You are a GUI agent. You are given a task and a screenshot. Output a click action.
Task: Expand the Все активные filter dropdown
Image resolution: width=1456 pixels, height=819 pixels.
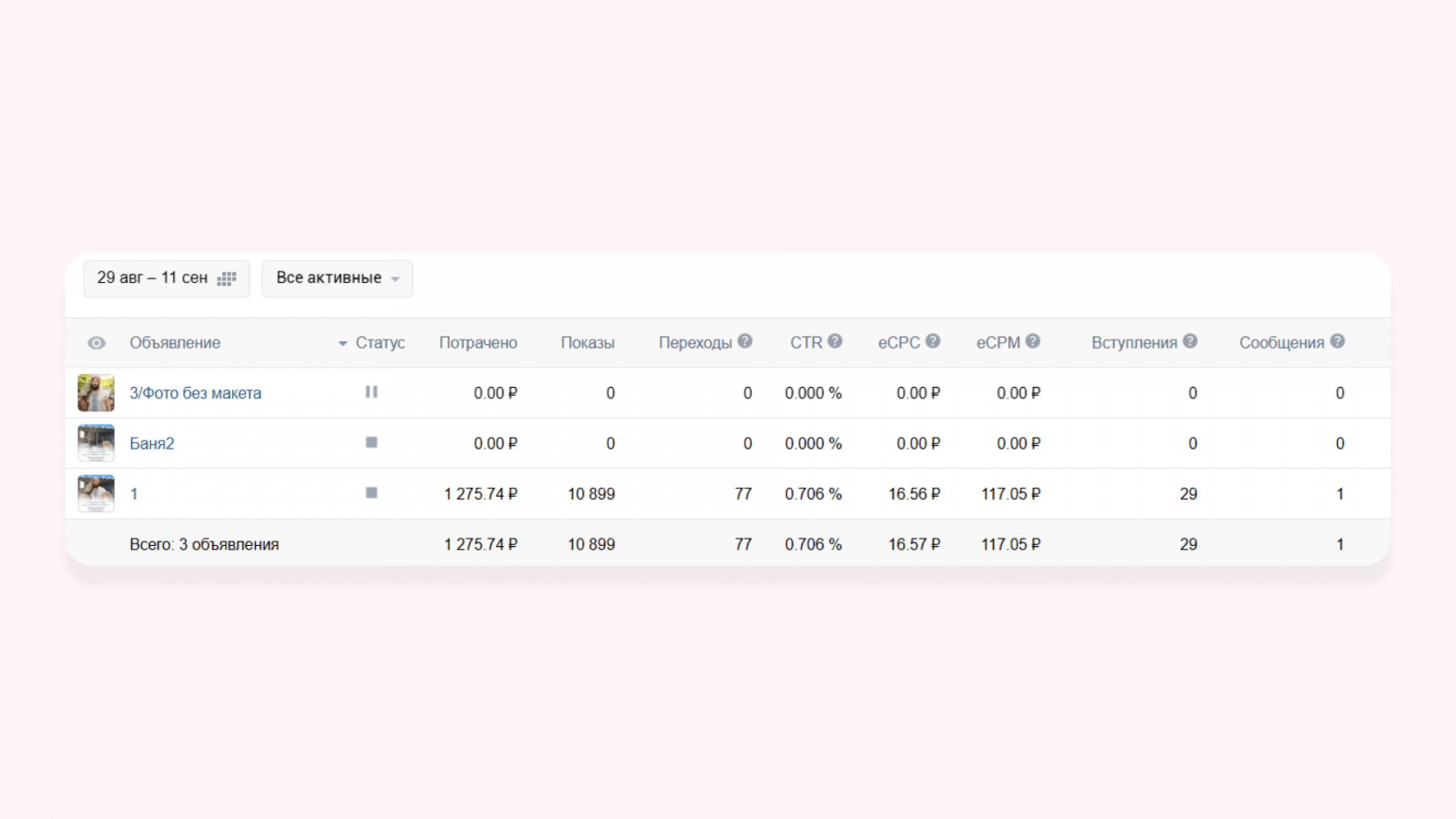(x=338, y=278)
